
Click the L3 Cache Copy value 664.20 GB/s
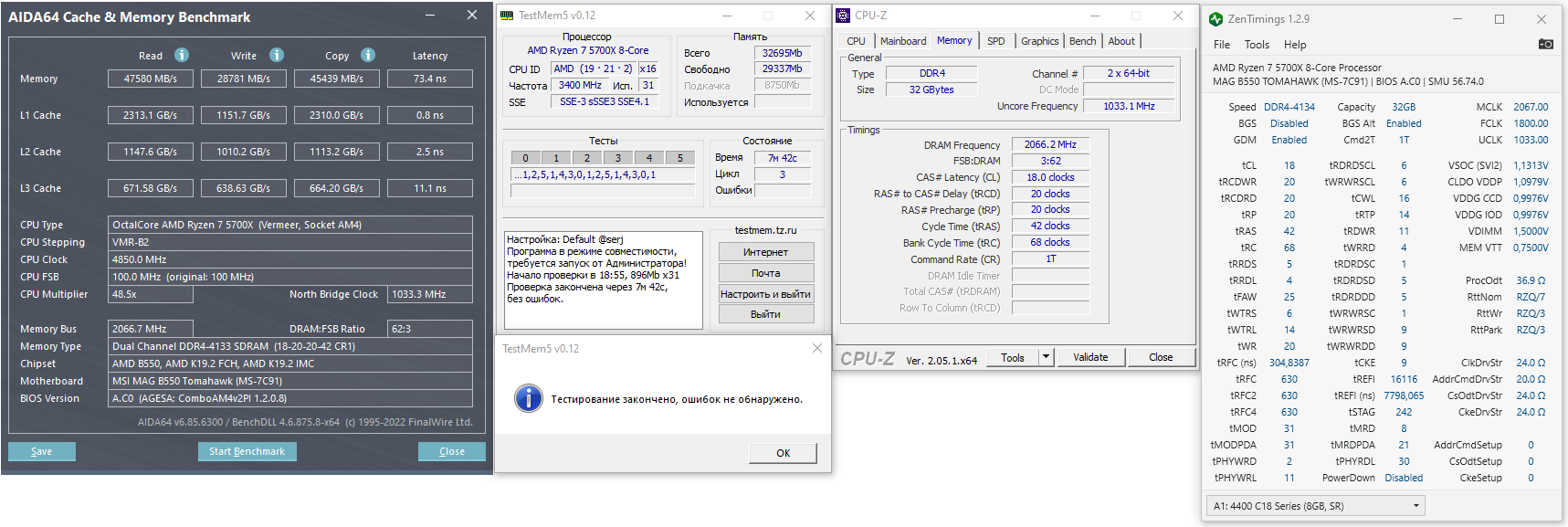point(337,188)
